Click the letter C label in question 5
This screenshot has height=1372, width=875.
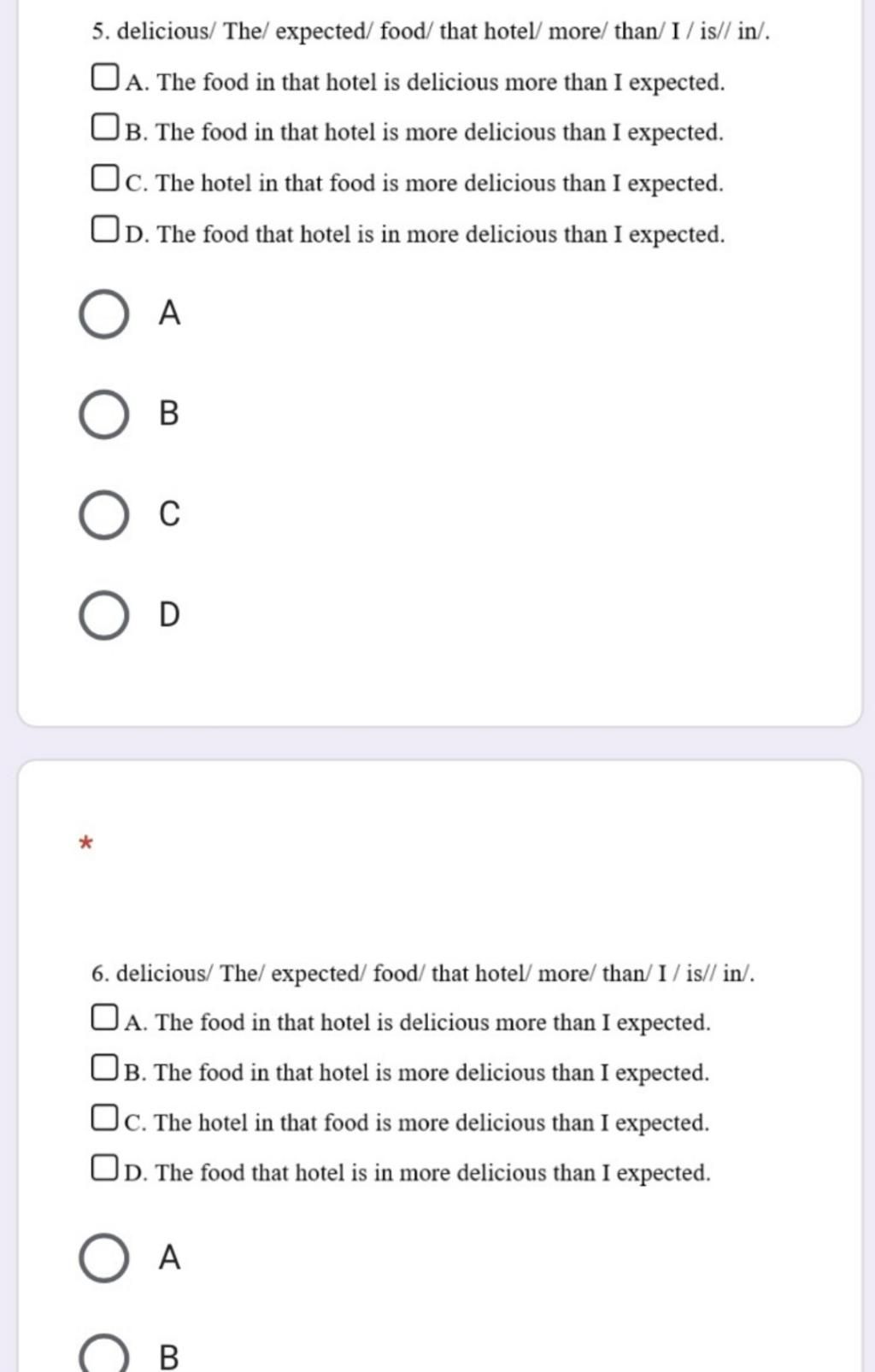[x=169, y=514]
